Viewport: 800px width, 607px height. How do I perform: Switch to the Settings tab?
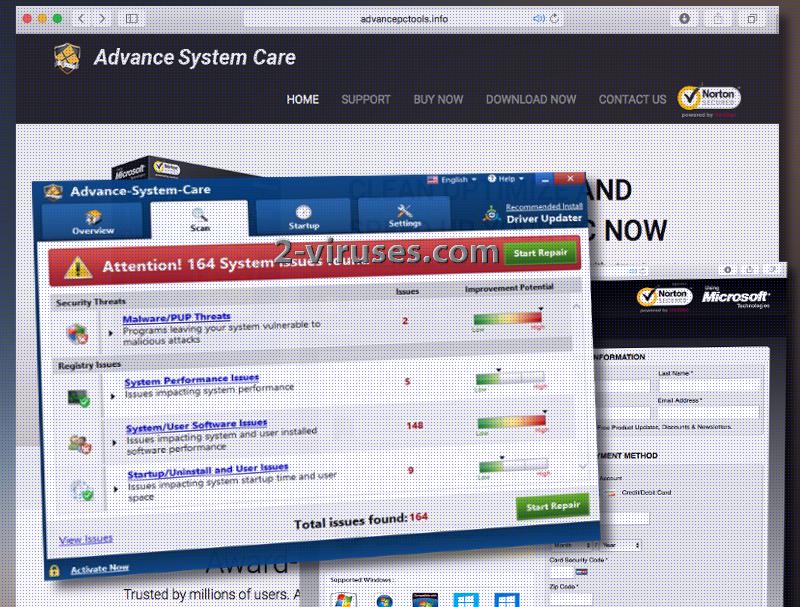(405, 215)
